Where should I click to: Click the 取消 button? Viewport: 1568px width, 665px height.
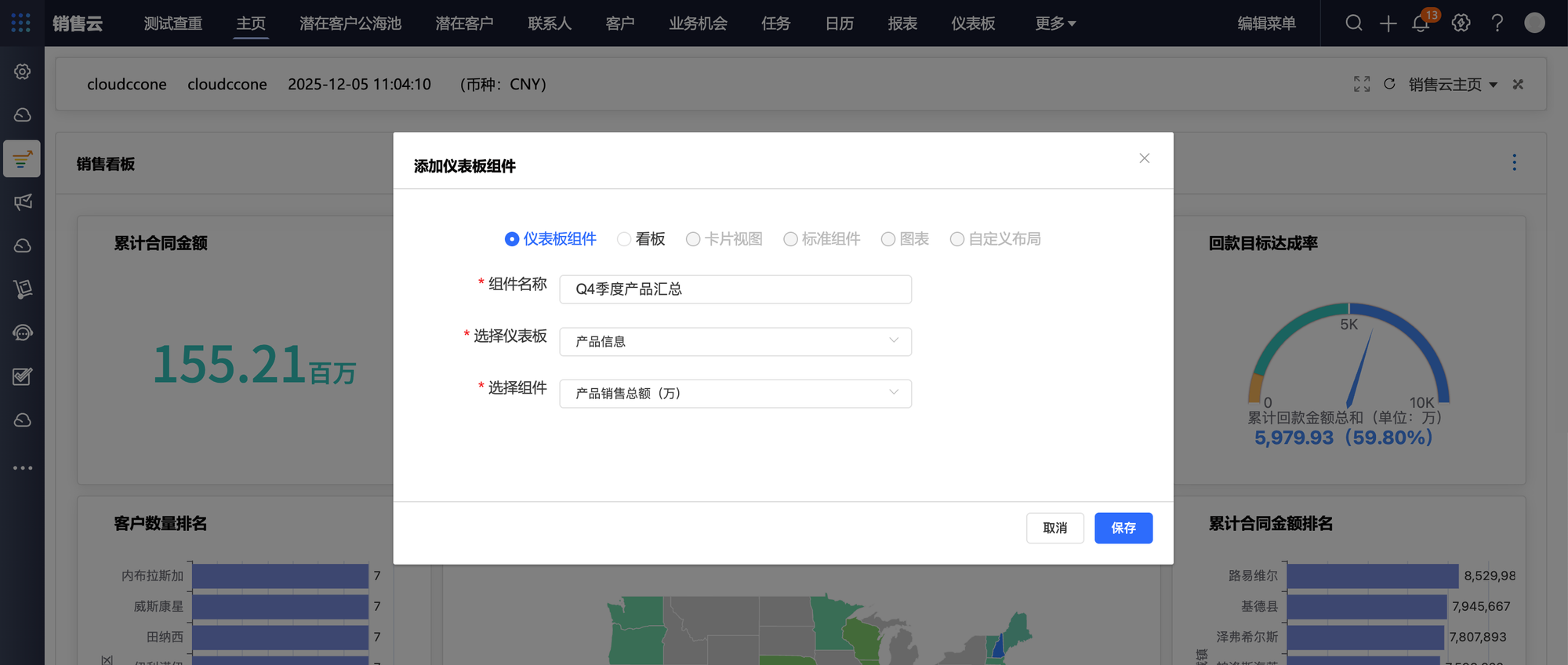coord(1054,528)
